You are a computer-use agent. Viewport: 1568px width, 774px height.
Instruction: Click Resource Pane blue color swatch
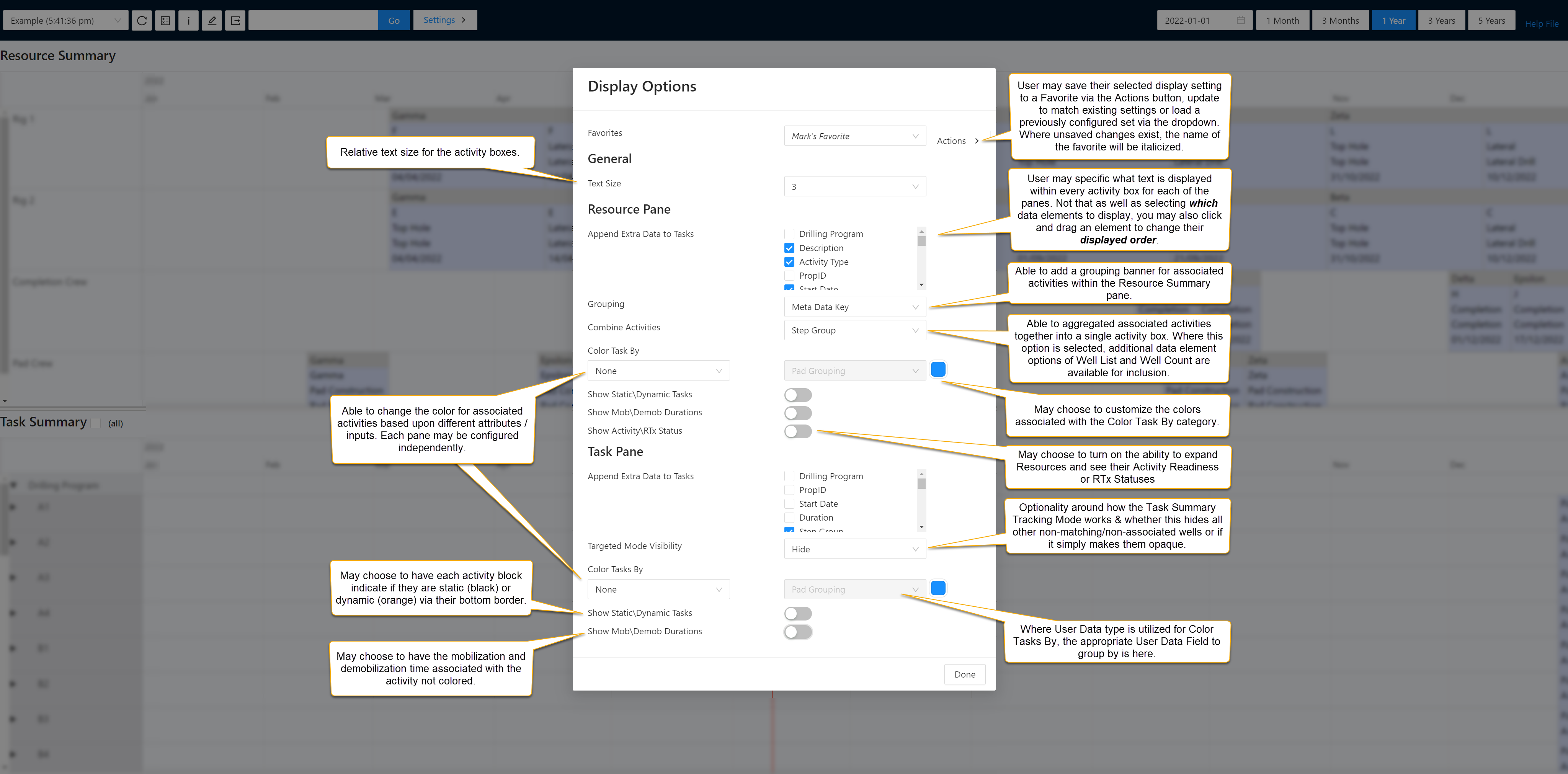(938, 369)
